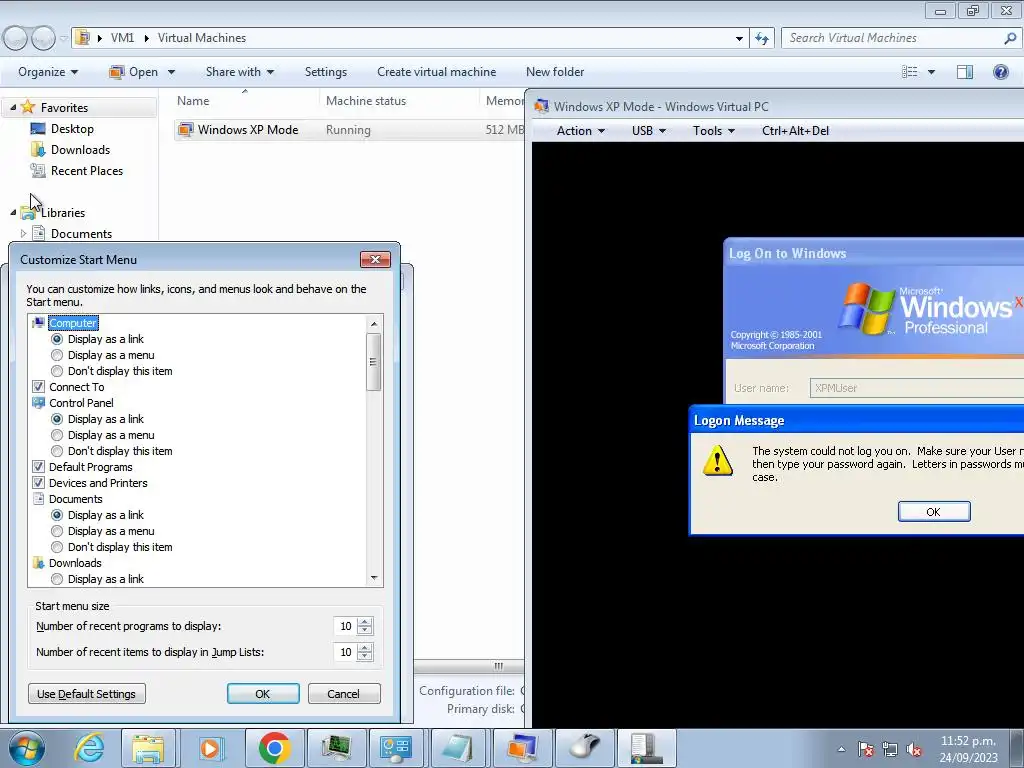Expand the arrow after VM1 breadcrumb
1024x768 pixels.
146,38
